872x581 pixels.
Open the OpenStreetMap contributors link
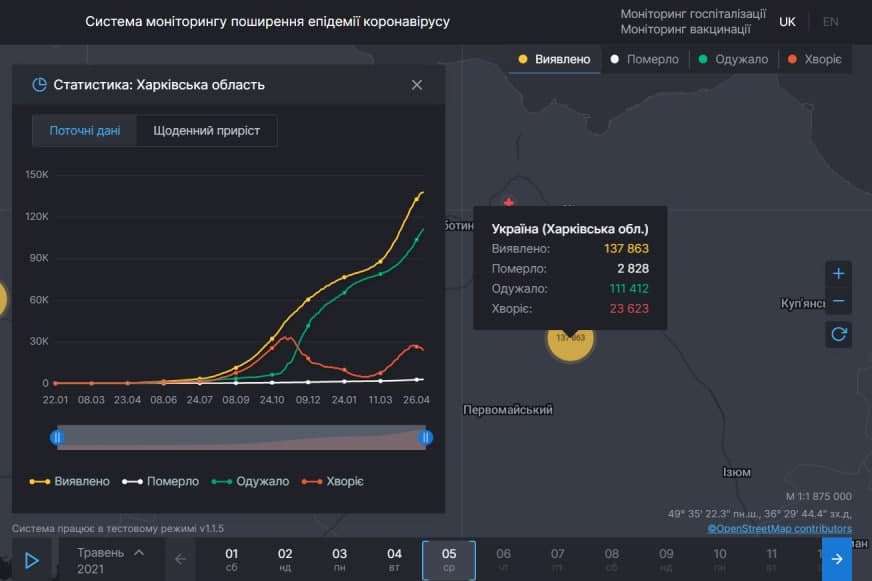[783, 528]
